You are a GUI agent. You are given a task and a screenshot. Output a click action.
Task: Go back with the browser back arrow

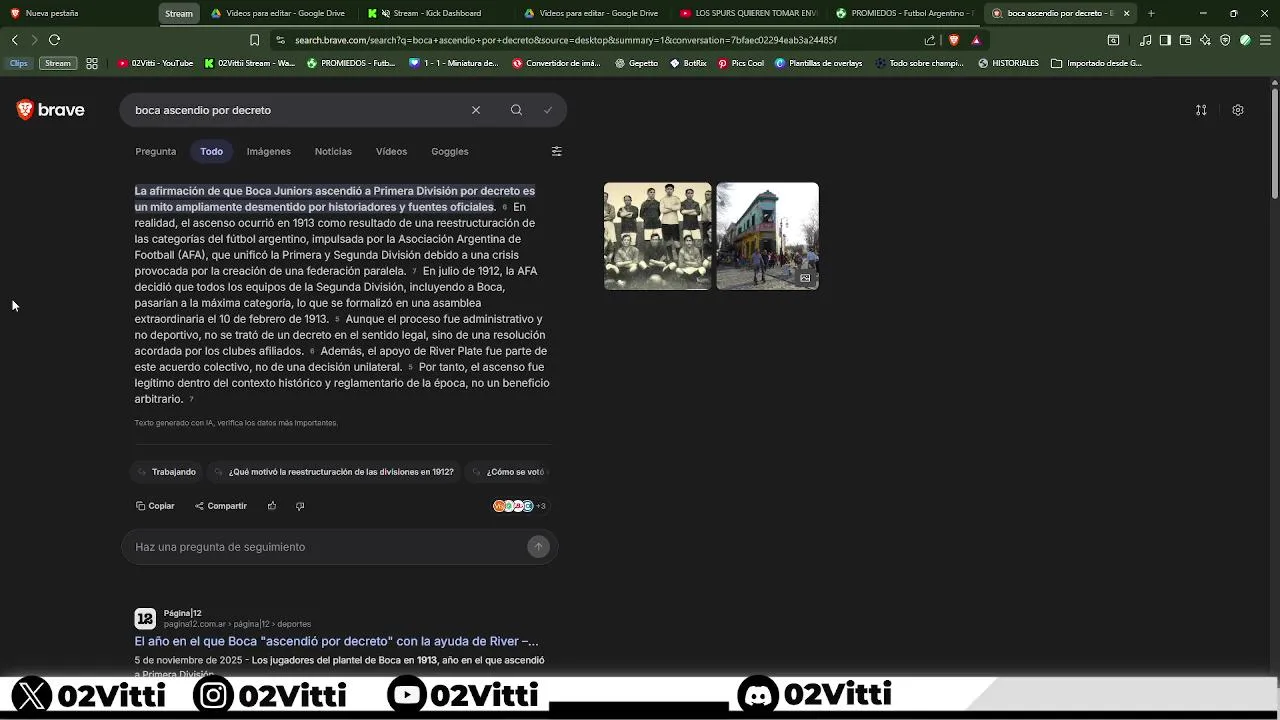tap(14, 40)
